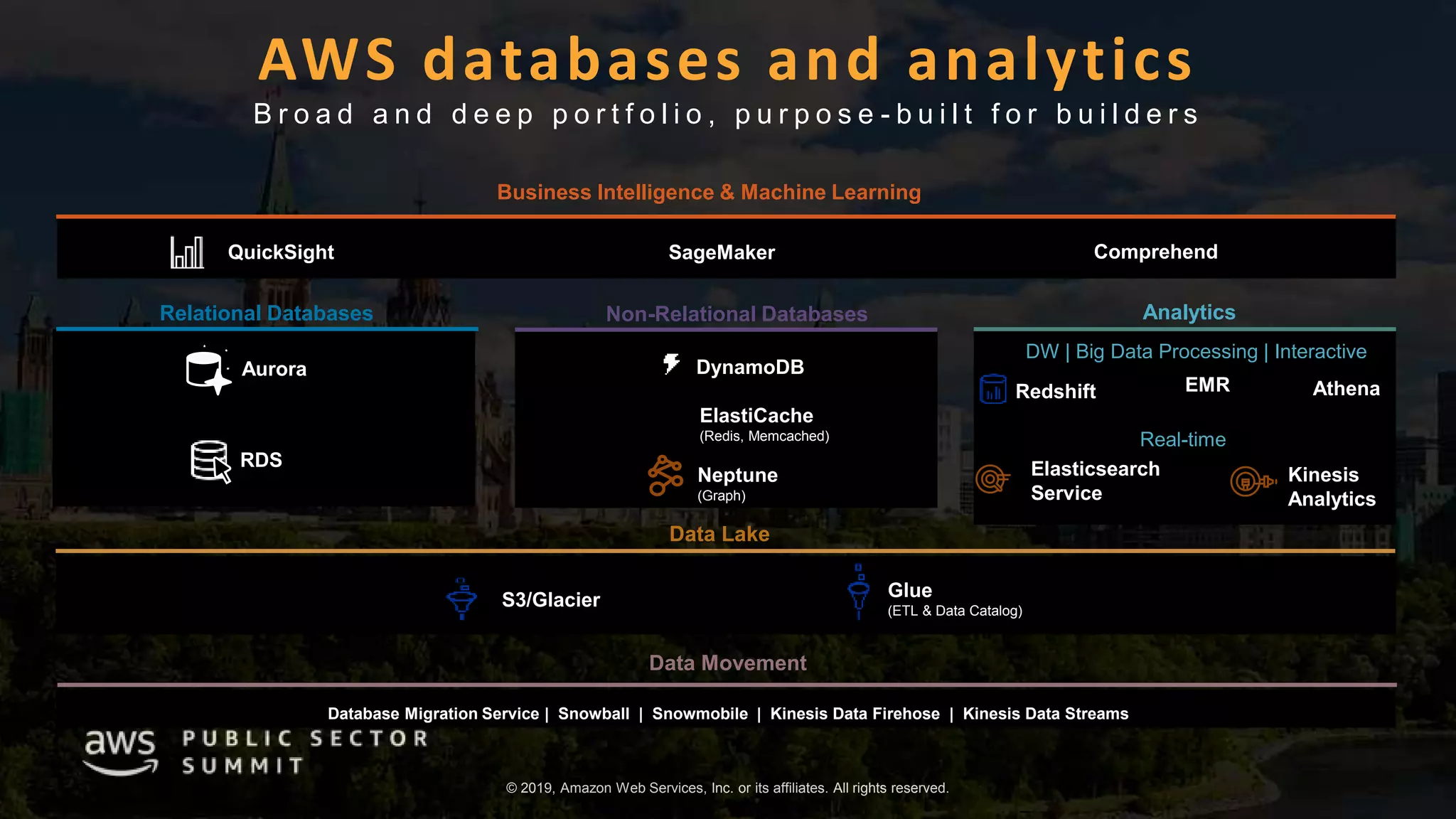
Task: Click the Snowball text
Action: click(594, 714)
